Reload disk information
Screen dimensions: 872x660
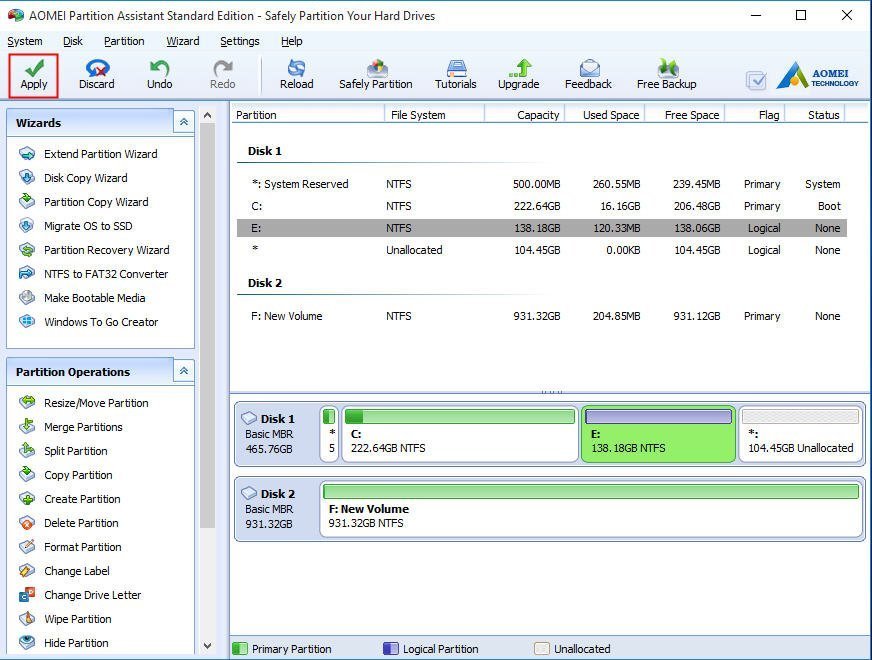tap(296, 75)
